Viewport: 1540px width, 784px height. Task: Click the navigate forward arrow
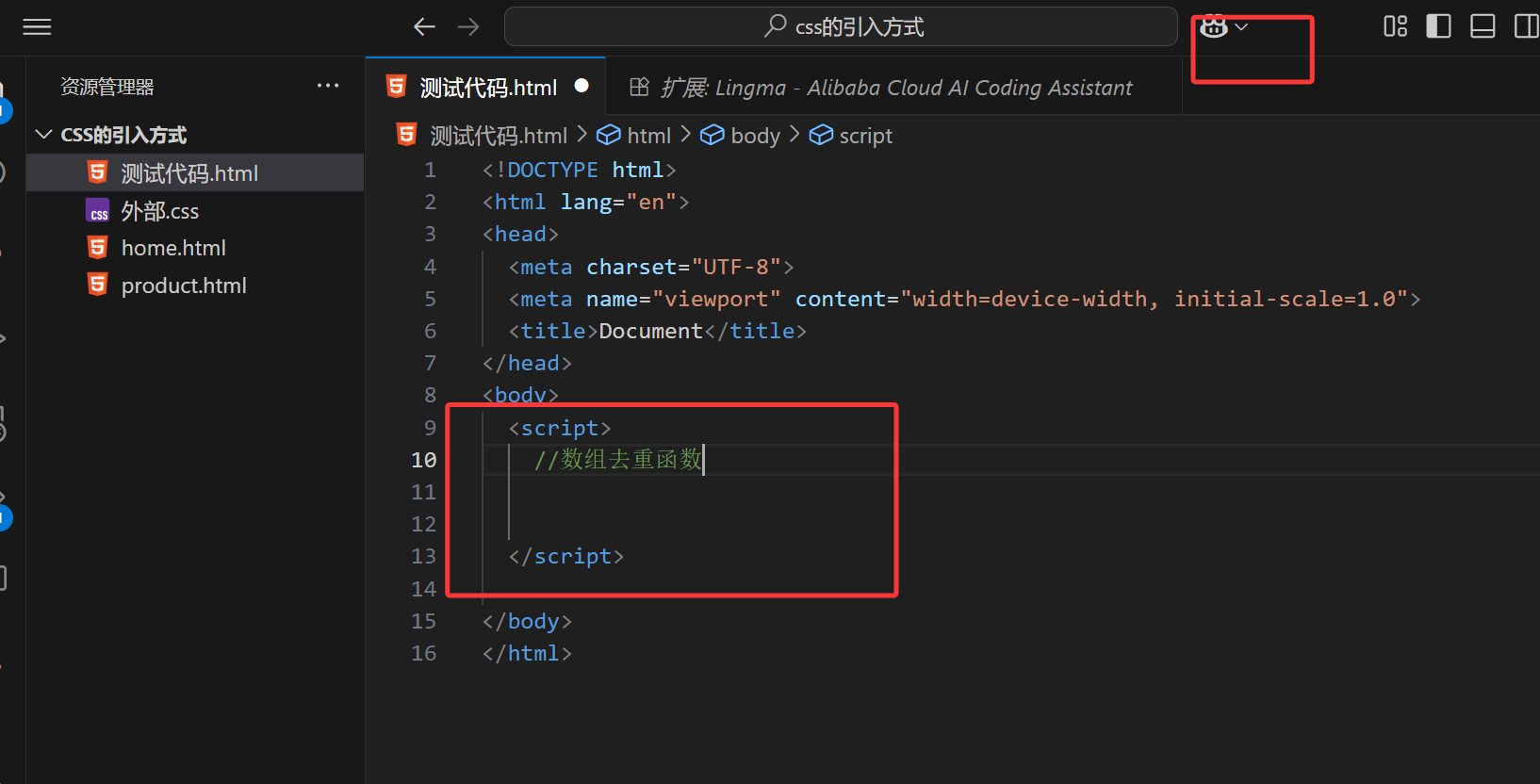(468, 26)
